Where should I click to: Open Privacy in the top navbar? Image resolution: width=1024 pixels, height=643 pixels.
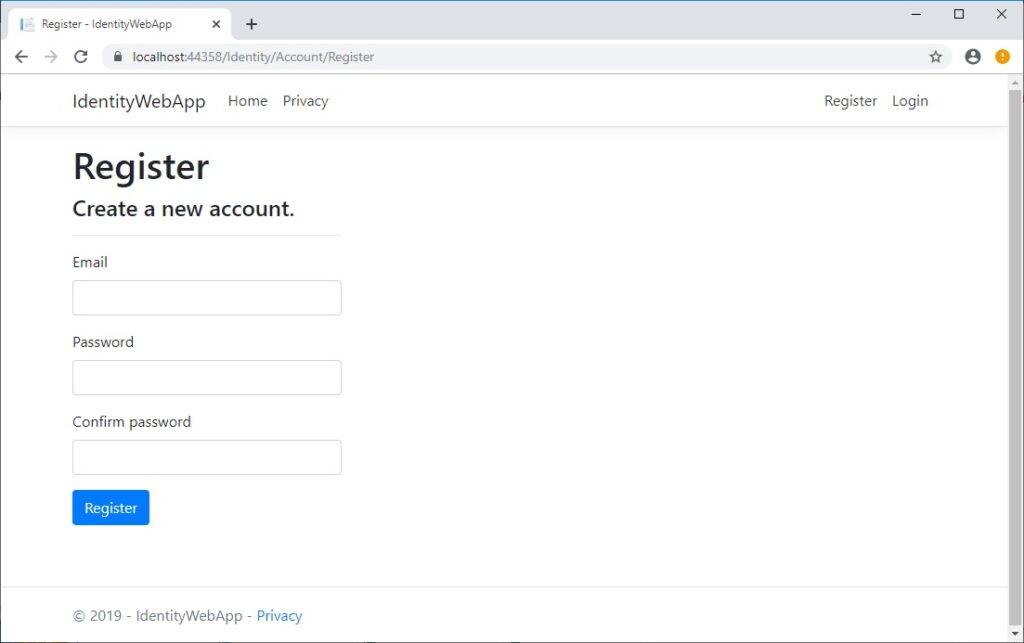click(x=306, y=101)
